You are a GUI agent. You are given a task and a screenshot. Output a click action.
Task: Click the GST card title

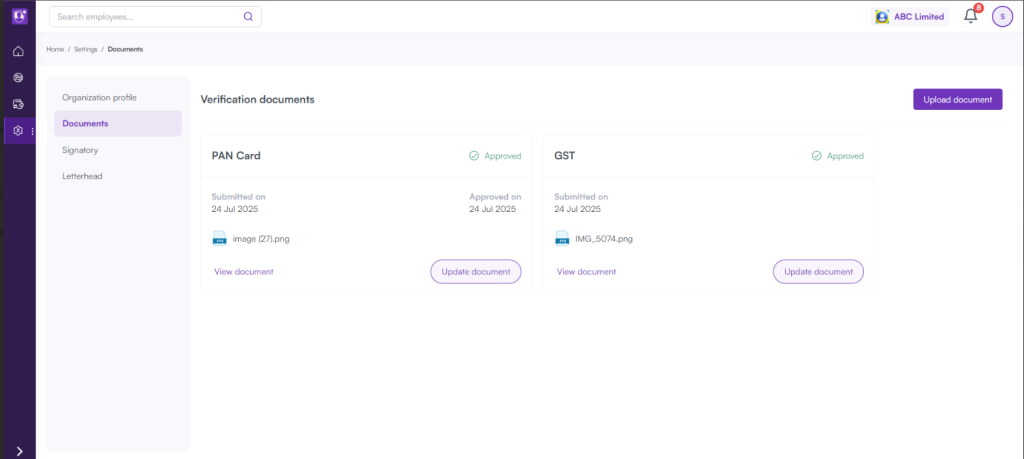coord(564,156)
